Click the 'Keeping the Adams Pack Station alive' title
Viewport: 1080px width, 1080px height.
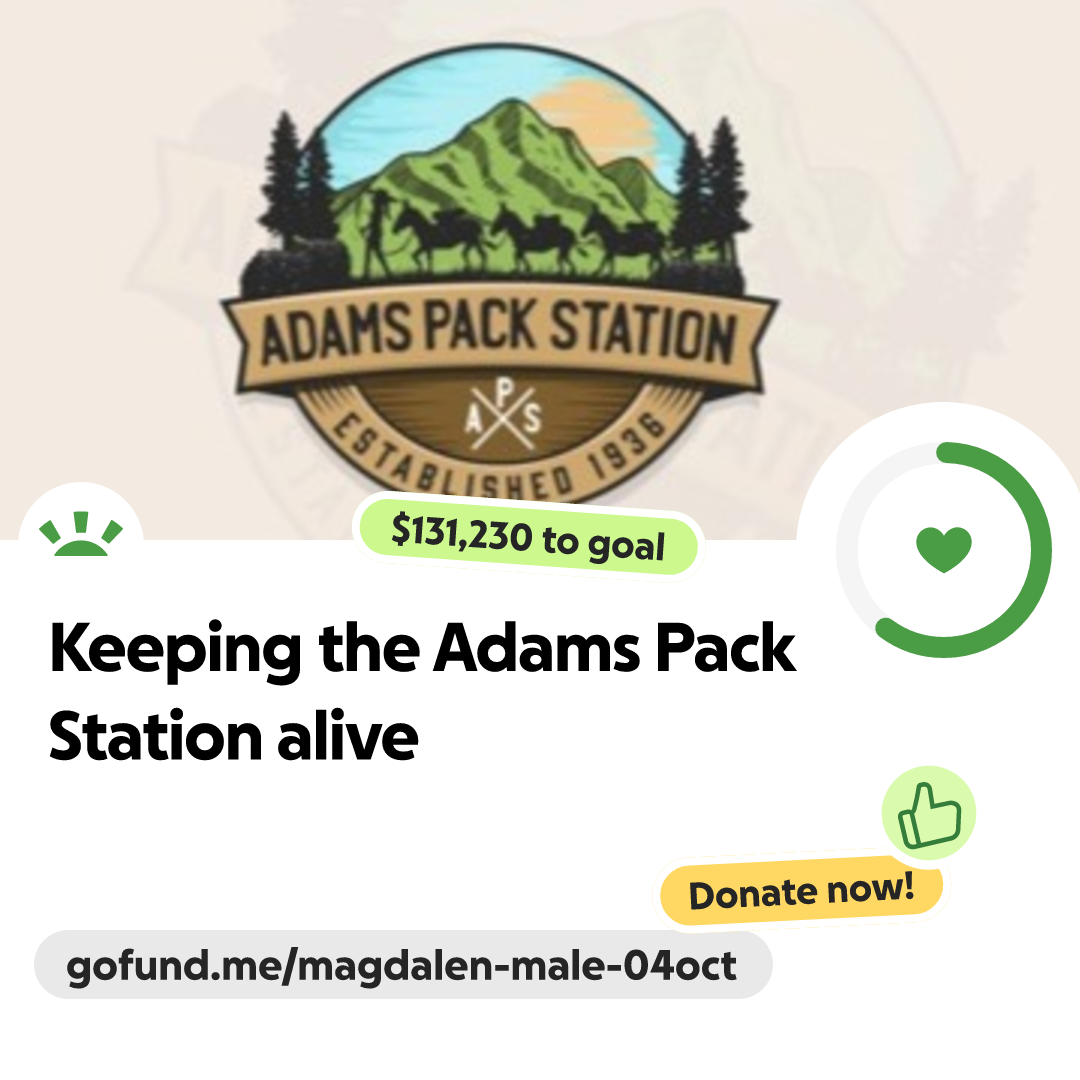click(422, 691)
